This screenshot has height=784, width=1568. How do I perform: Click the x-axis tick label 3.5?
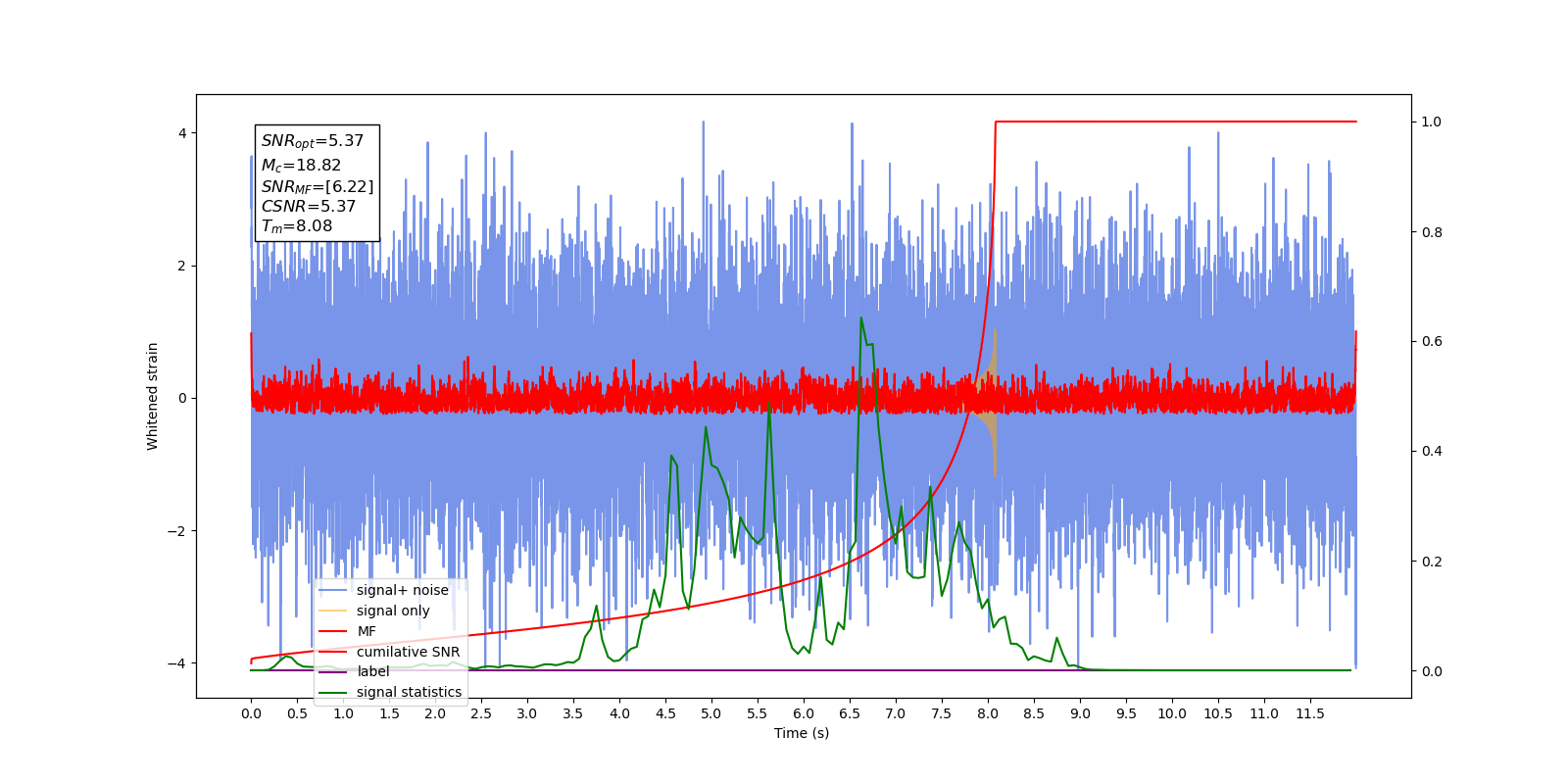[573, 713]
